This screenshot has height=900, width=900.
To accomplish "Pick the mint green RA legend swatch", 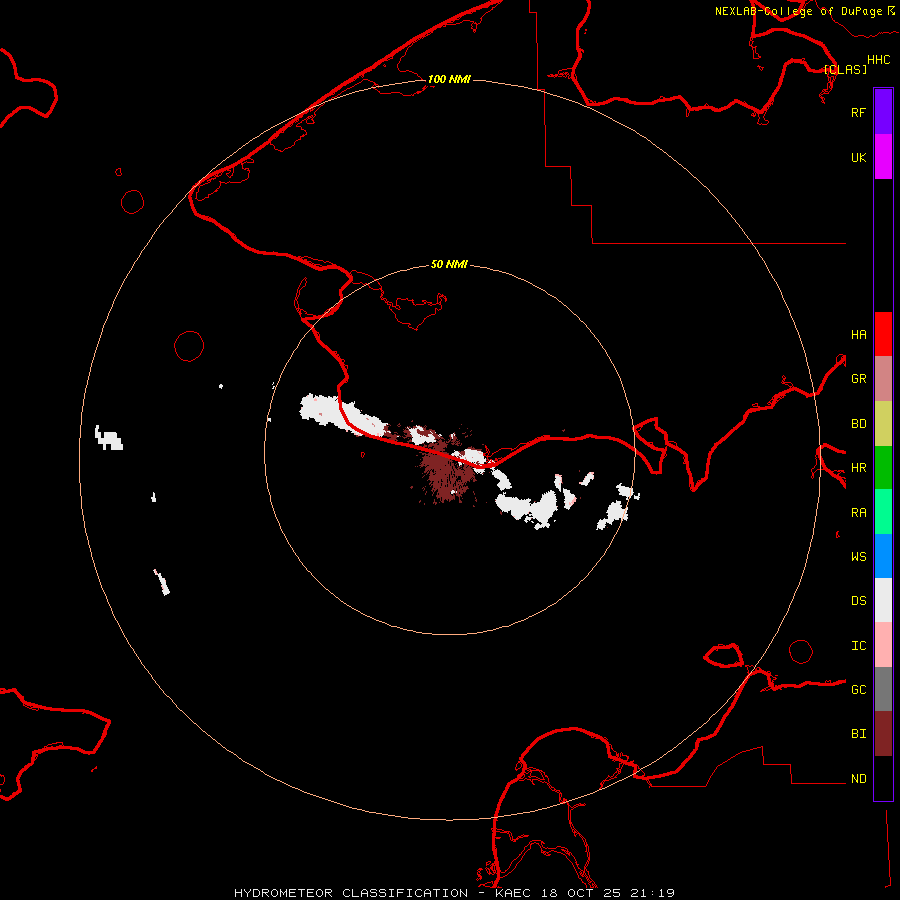I will tap(883, 512).
